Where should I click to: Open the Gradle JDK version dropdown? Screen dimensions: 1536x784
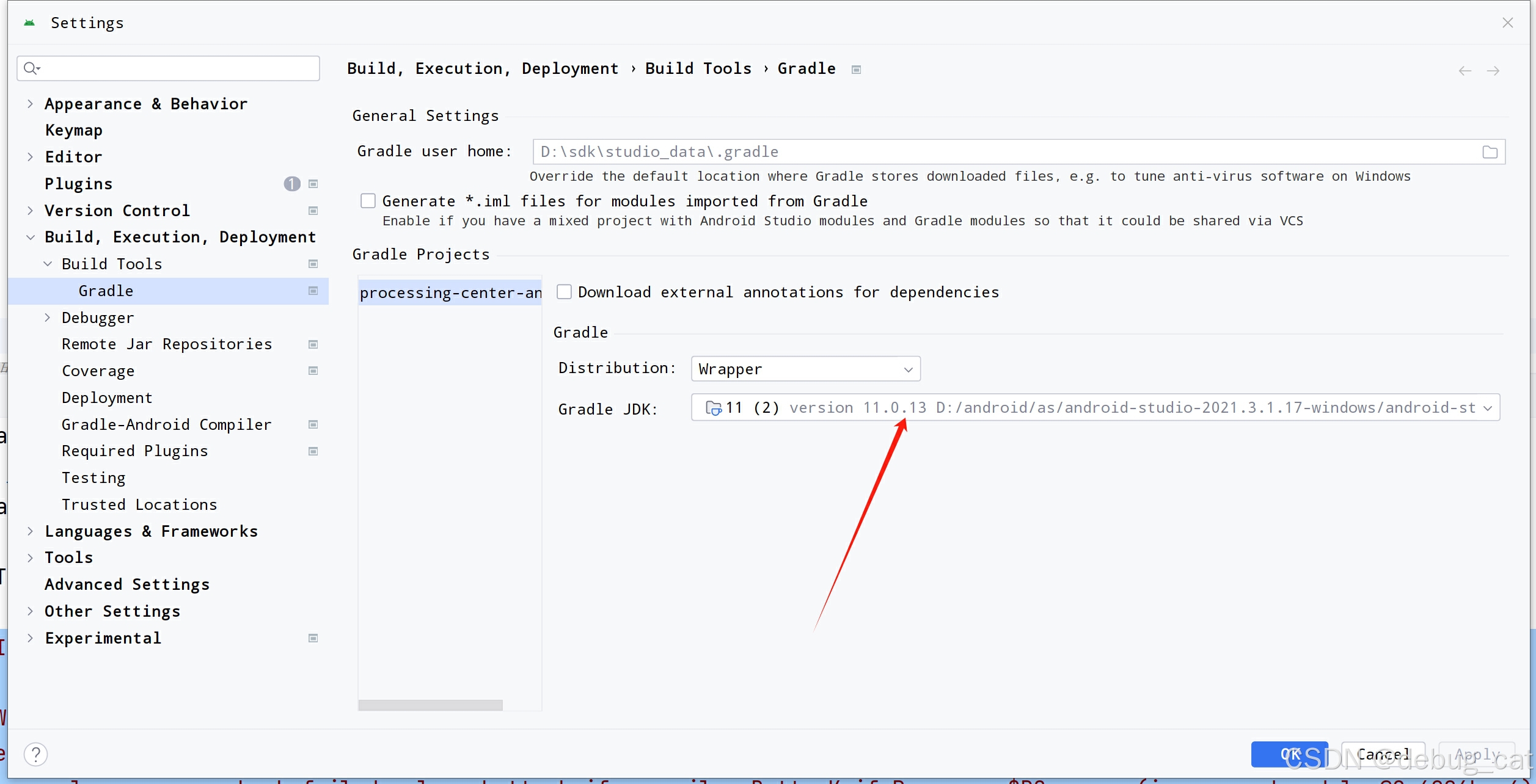pyautogui.click(x=1487, y=408)
